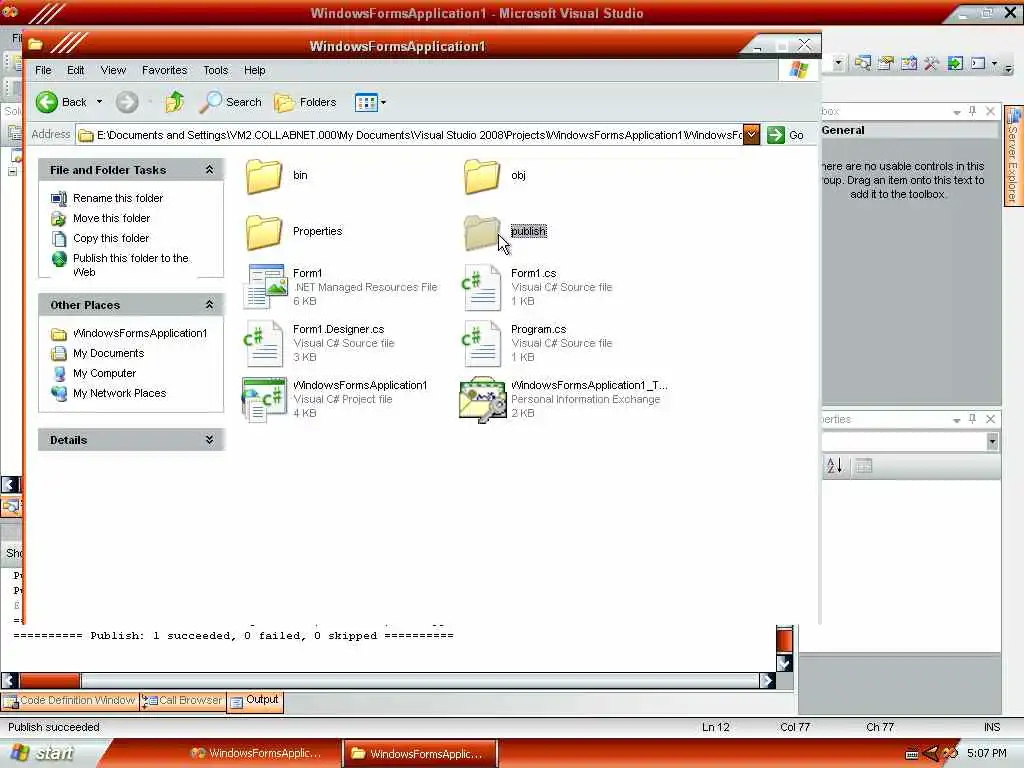Switch to the Code Definition Window tab
The height and width of the screenshot is (768, 1024).
point(70,701)
